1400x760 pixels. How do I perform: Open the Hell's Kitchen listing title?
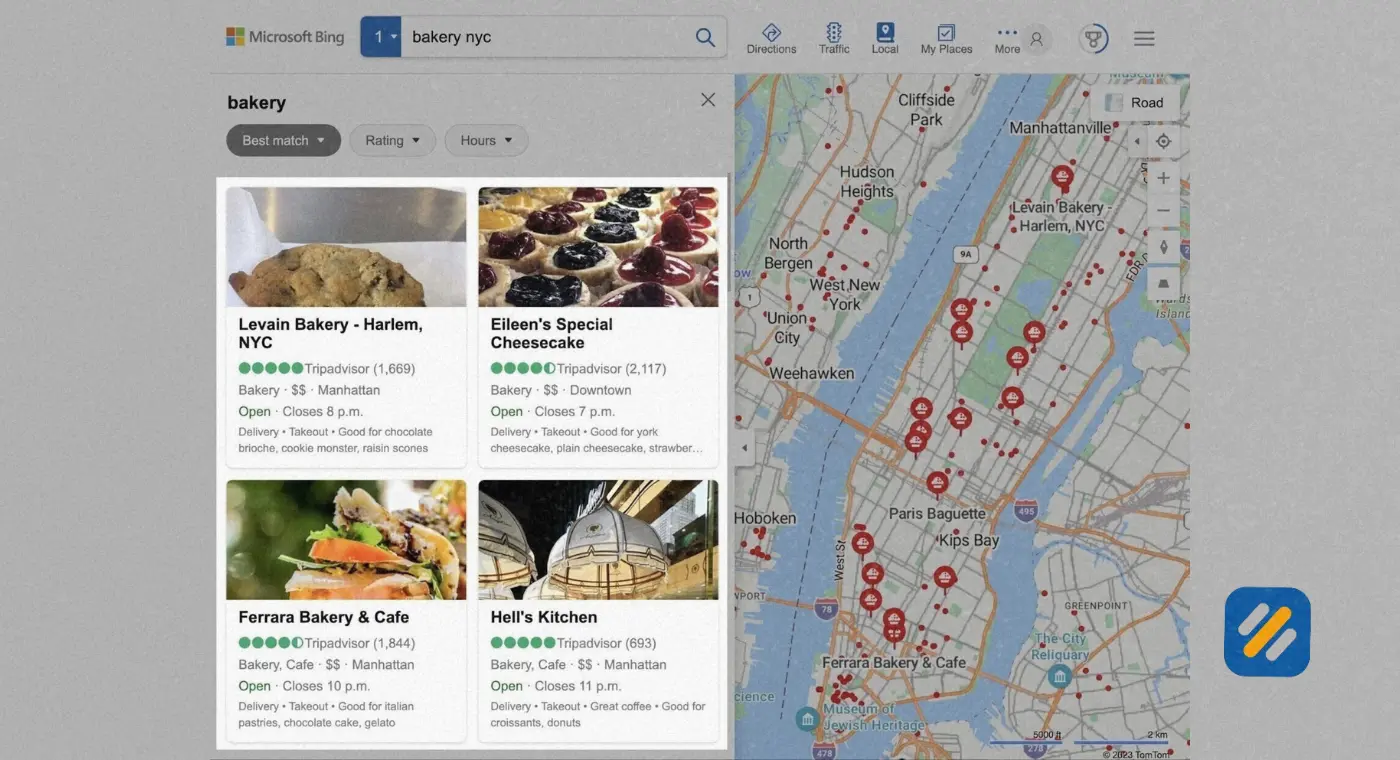click(544, 617)
